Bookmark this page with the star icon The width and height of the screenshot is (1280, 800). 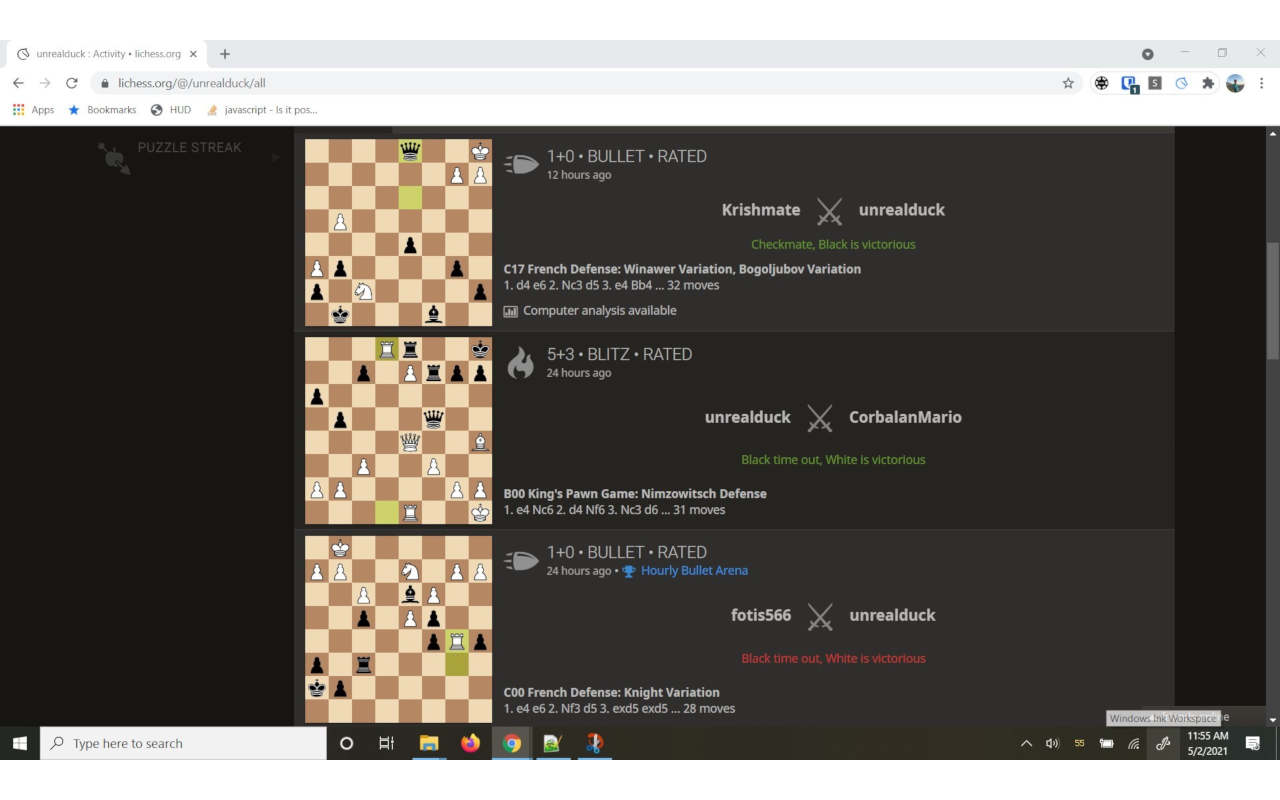pos(1068,83)
